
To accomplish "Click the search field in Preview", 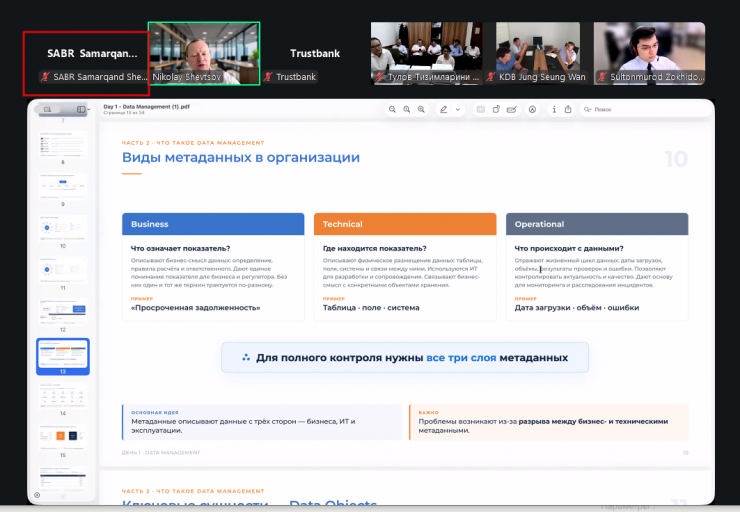I will point(644,109).
